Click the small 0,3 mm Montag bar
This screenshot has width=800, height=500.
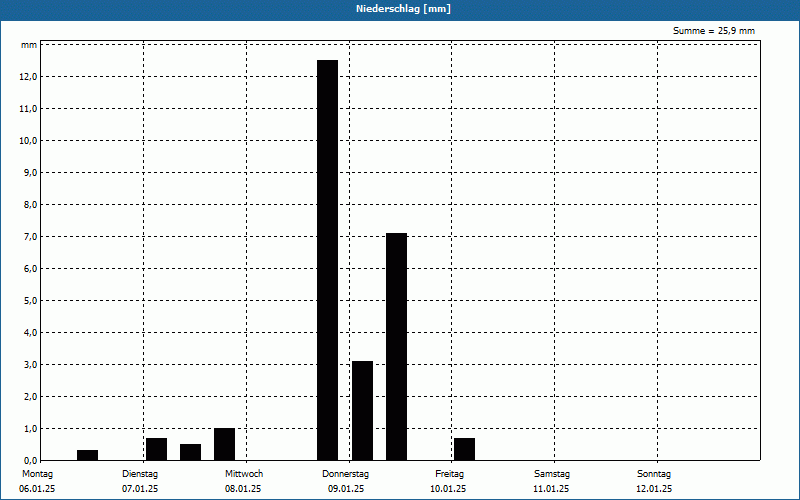(x=87, y=455)
